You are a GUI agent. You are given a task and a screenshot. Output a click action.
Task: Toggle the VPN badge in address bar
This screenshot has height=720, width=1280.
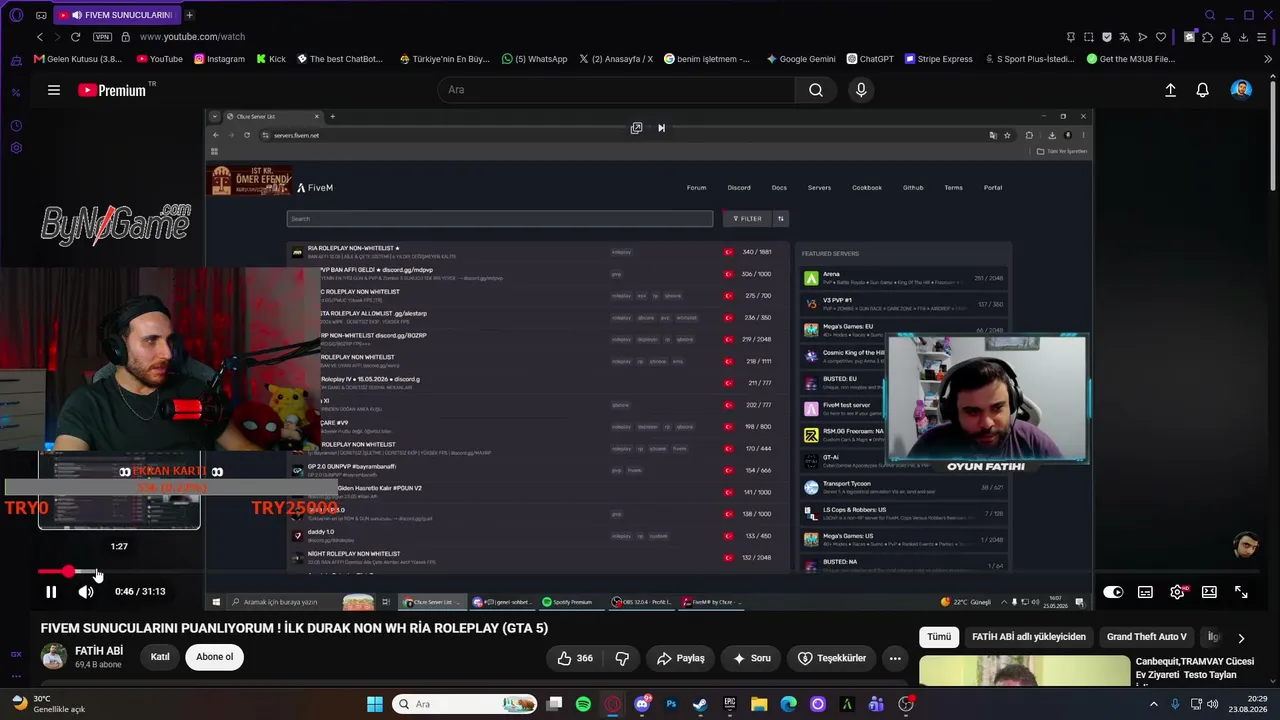tap(102, 37)
